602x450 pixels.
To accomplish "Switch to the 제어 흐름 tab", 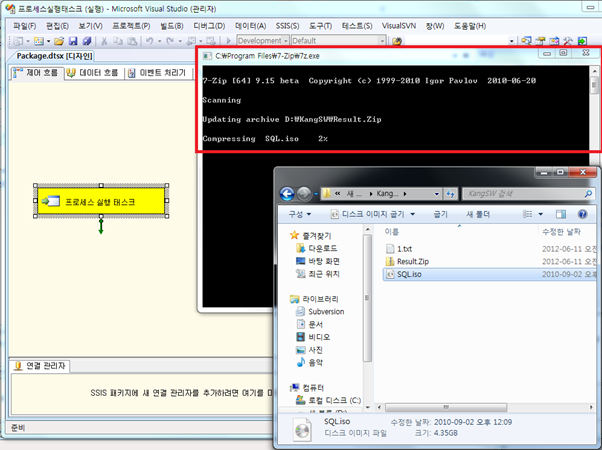I will [36, 73].
